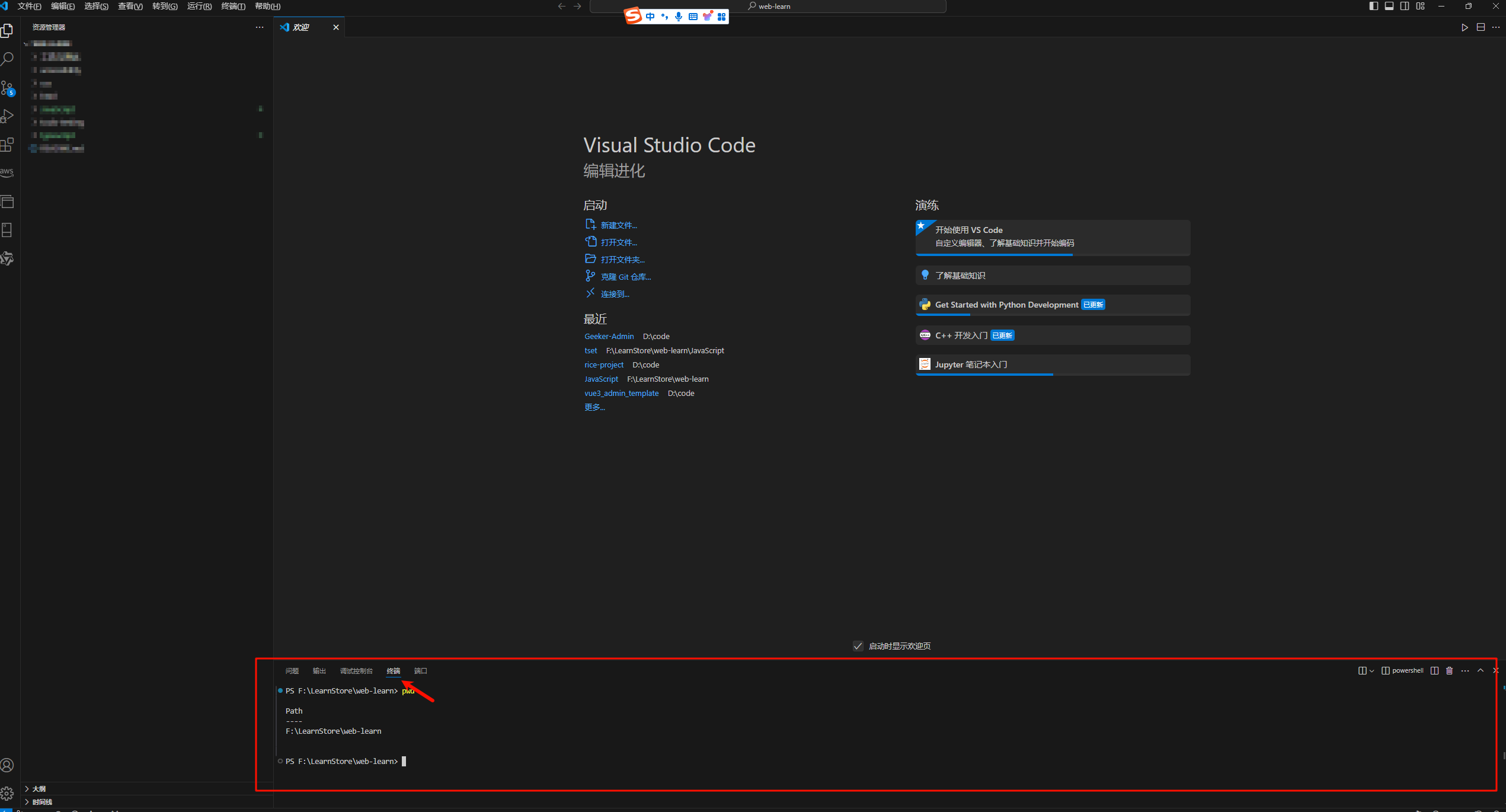The height and width of the screenshot is (812, 1506).
Task: Open the Extensions view
Action: [7, 145]
